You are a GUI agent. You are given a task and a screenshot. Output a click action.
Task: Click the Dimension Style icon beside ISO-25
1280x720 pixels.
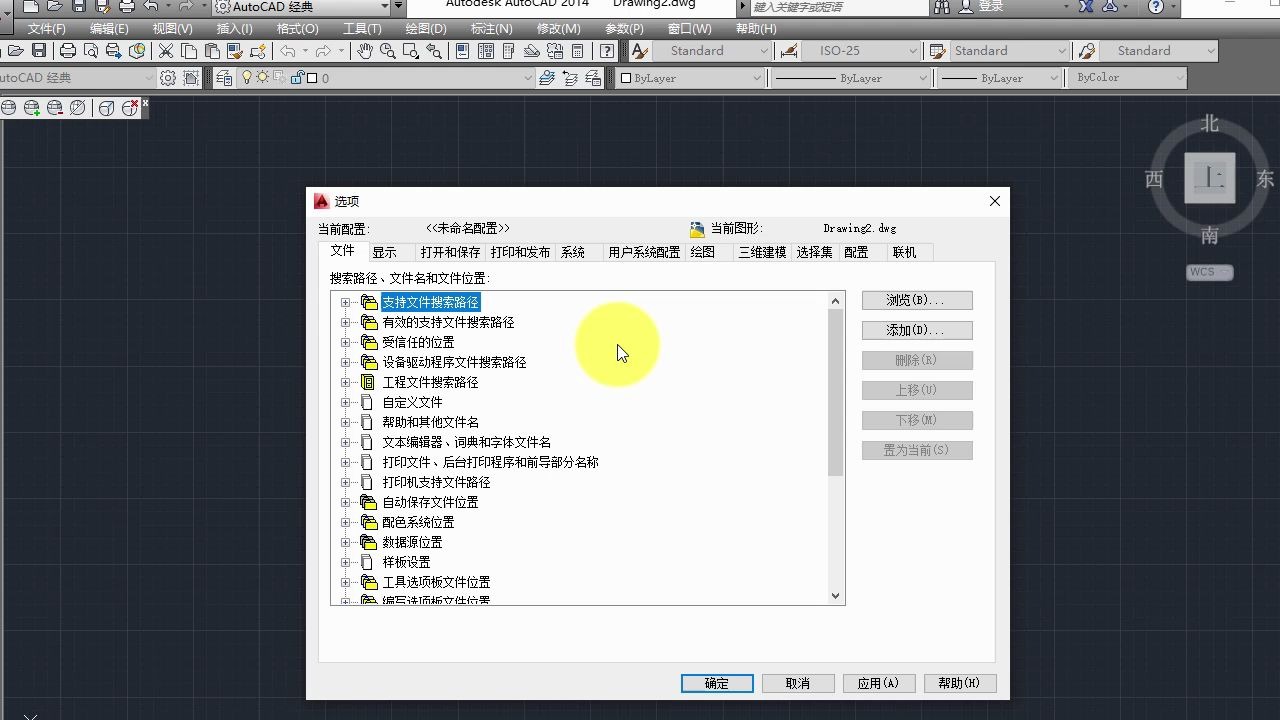click(790, 51)
